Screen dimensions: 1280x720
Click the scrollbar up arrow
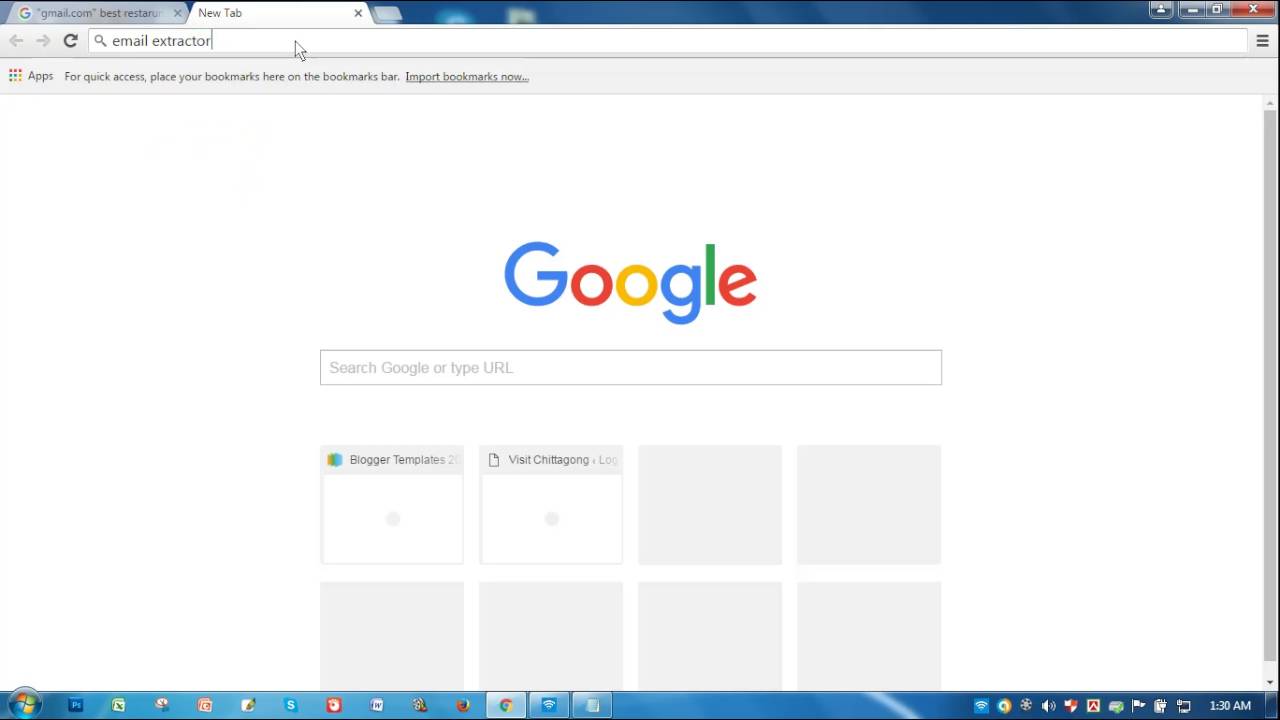pyautogui.click(x=1271, y=103)
